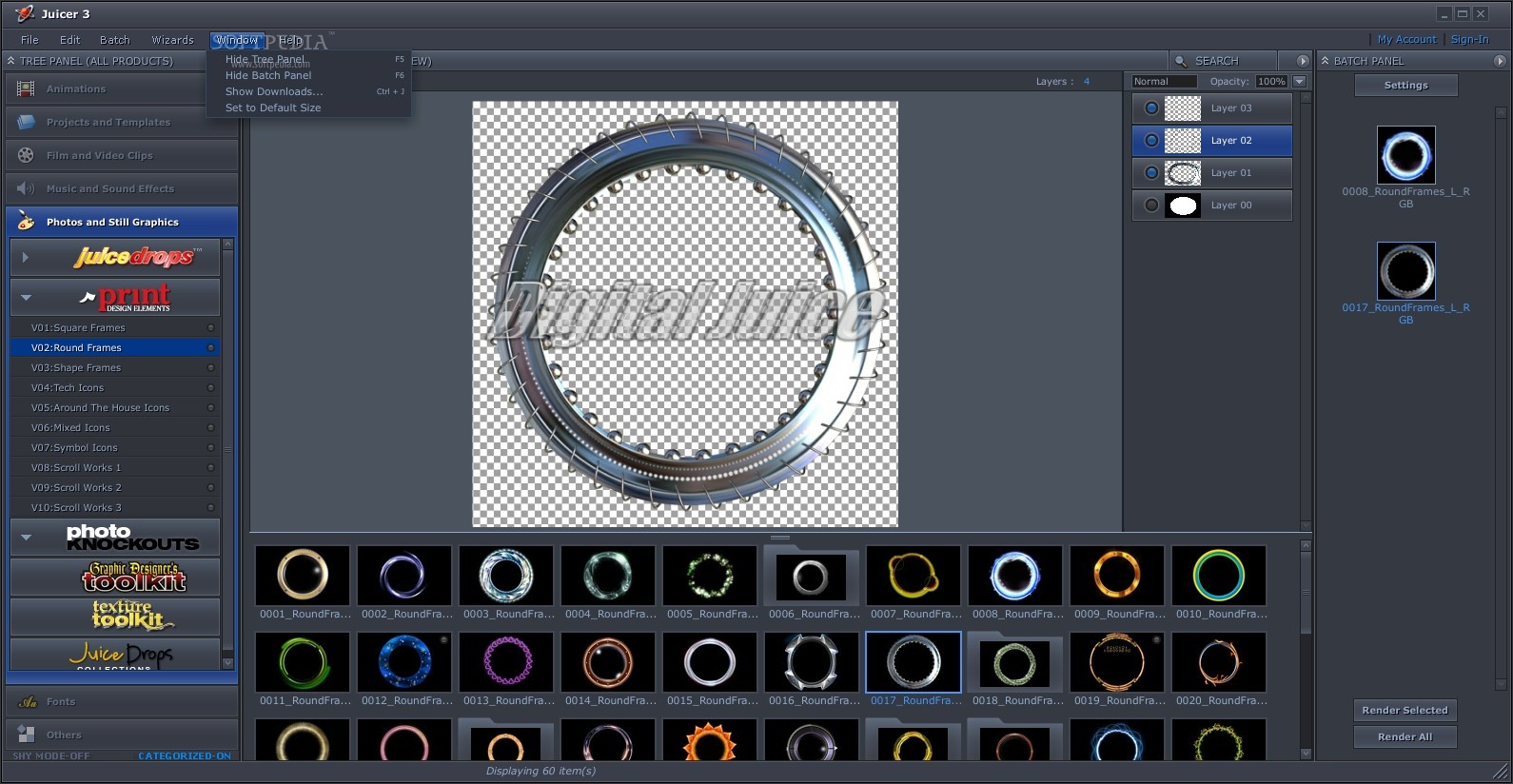The width and height of the screenshot is (1513, 784).
Task: Select thumbnail 0019_RoundFrames
Action: pos(1117,662)
